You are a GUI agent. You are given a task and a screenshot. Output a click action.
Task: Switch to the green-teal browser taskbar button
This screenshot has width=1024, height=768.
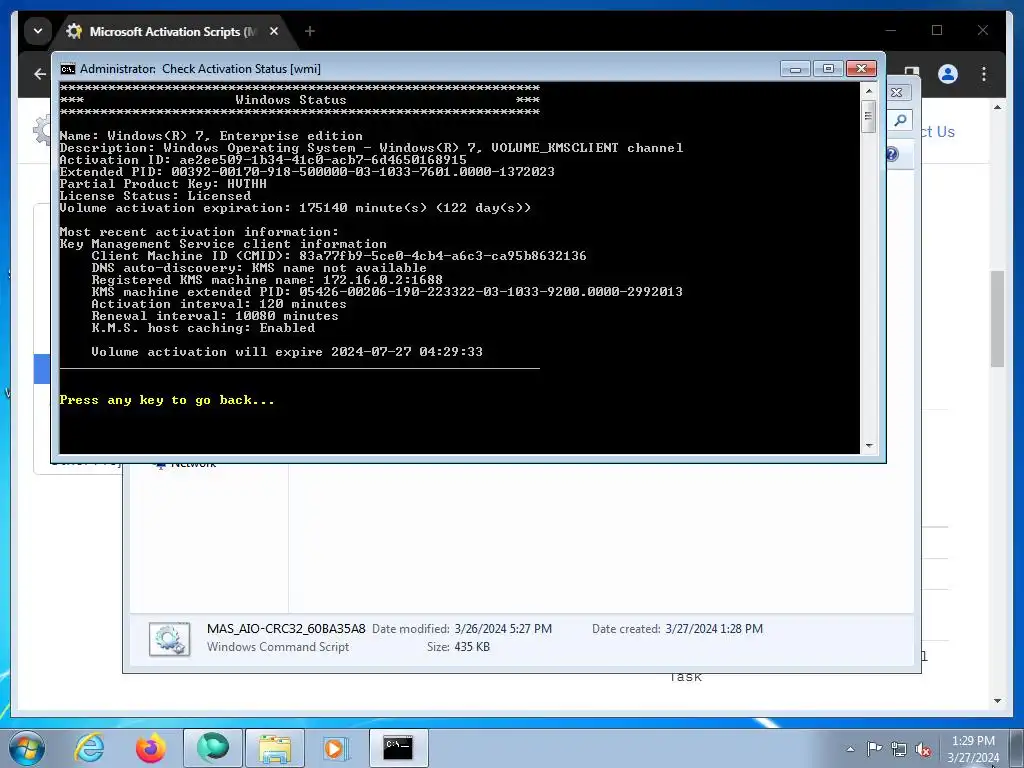pyautogui.click(x=213, y=748)
